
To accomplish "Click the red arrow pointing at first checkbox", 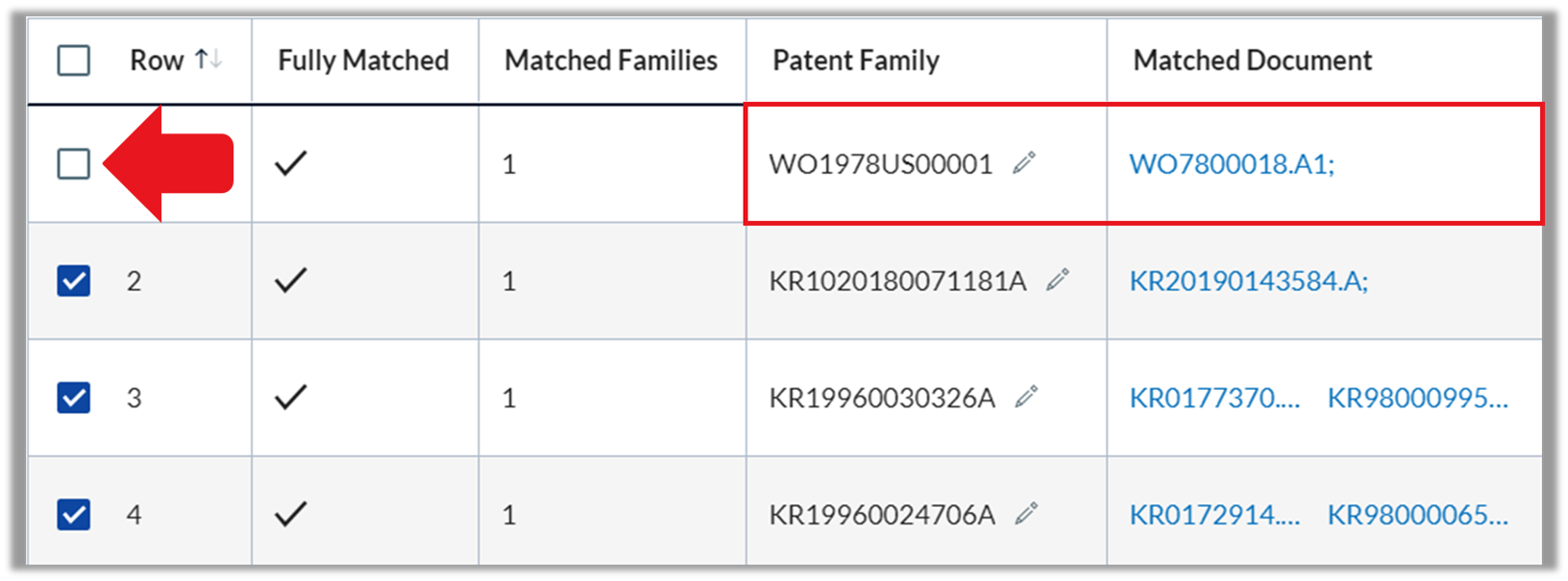I will [169, 164].
